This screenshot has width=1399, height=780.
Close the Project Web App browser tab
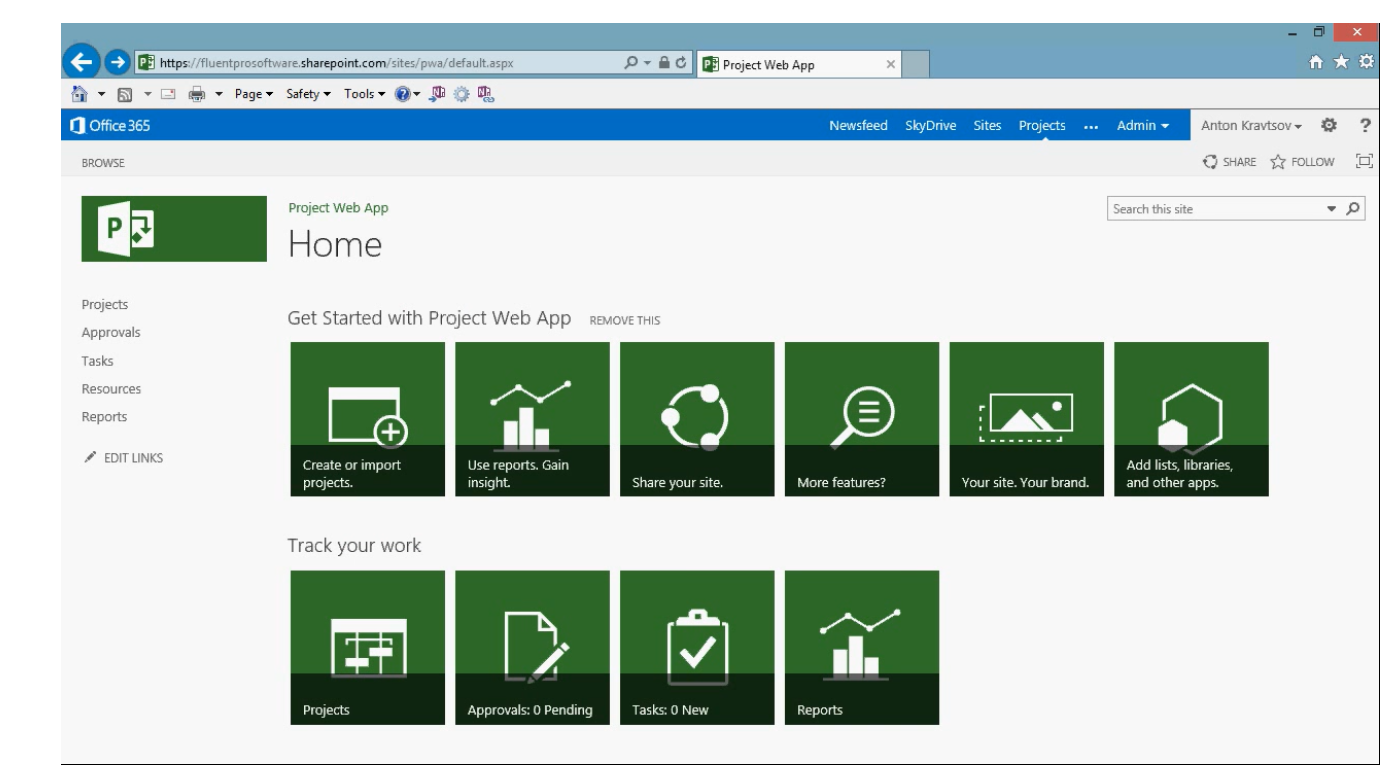point(891,65)
